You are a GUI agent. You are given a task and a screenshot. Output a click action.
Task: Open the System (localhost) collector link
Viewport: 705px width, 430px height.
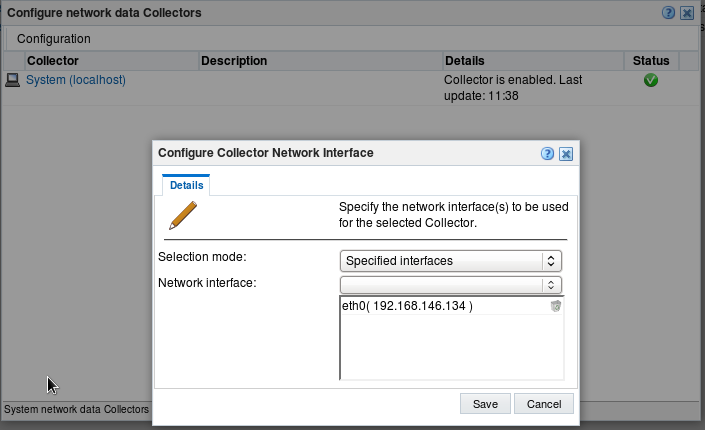[x=76, y=80]
